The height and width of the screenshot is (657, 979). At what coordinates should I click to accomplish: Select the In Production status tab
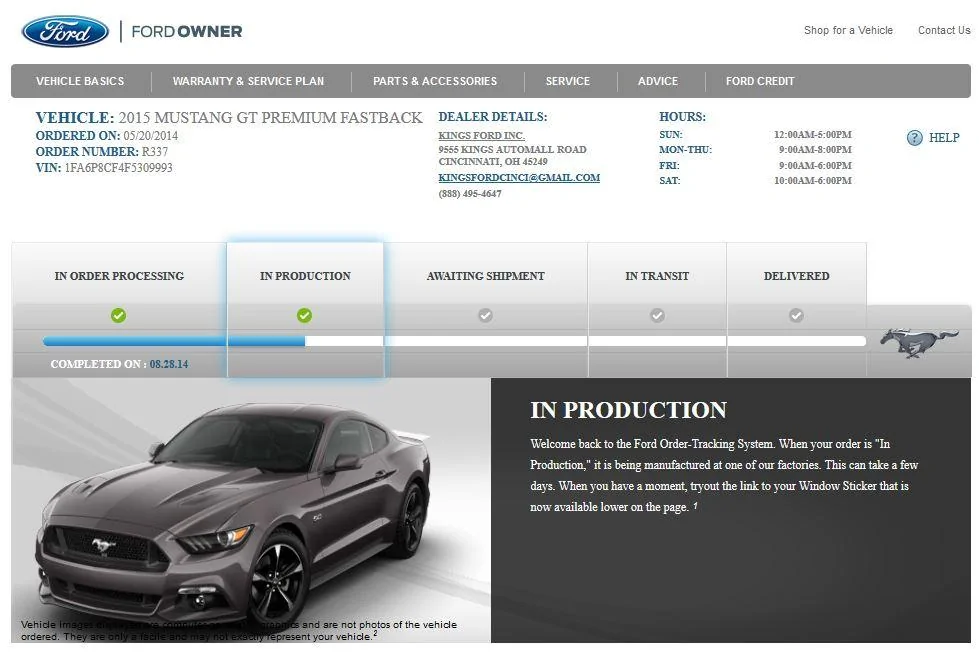pos(305,276)
